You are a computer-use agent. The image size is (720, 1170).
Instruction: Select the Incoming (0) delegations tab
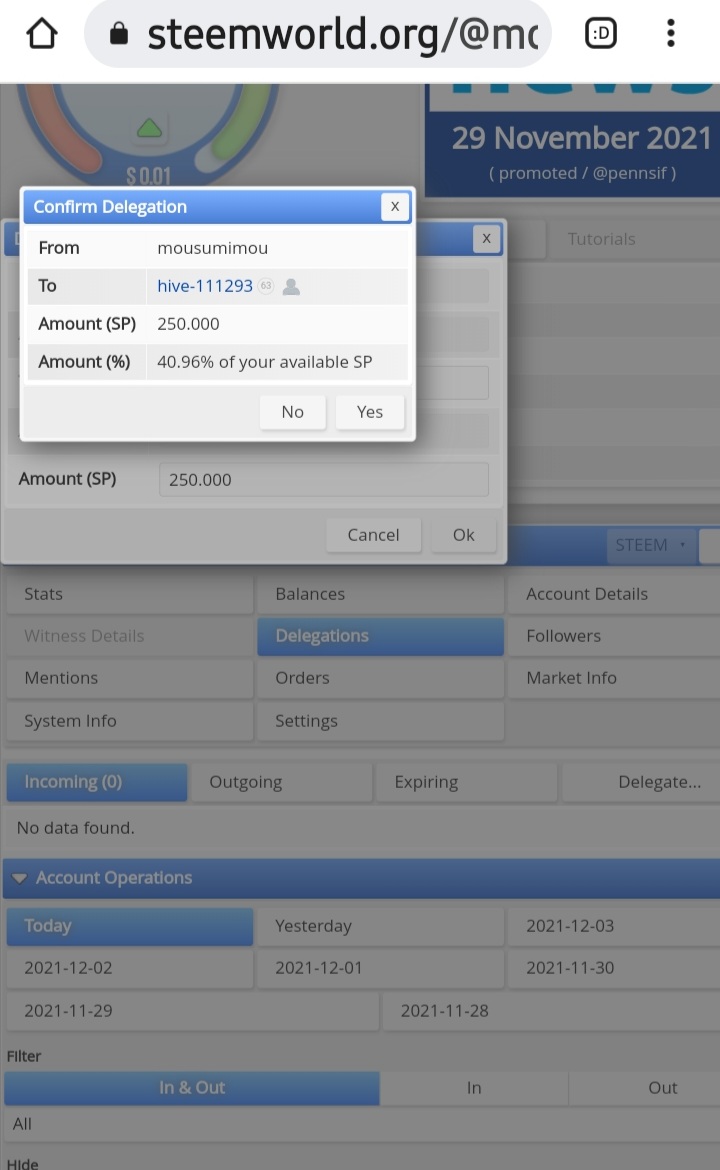(97, 782)
